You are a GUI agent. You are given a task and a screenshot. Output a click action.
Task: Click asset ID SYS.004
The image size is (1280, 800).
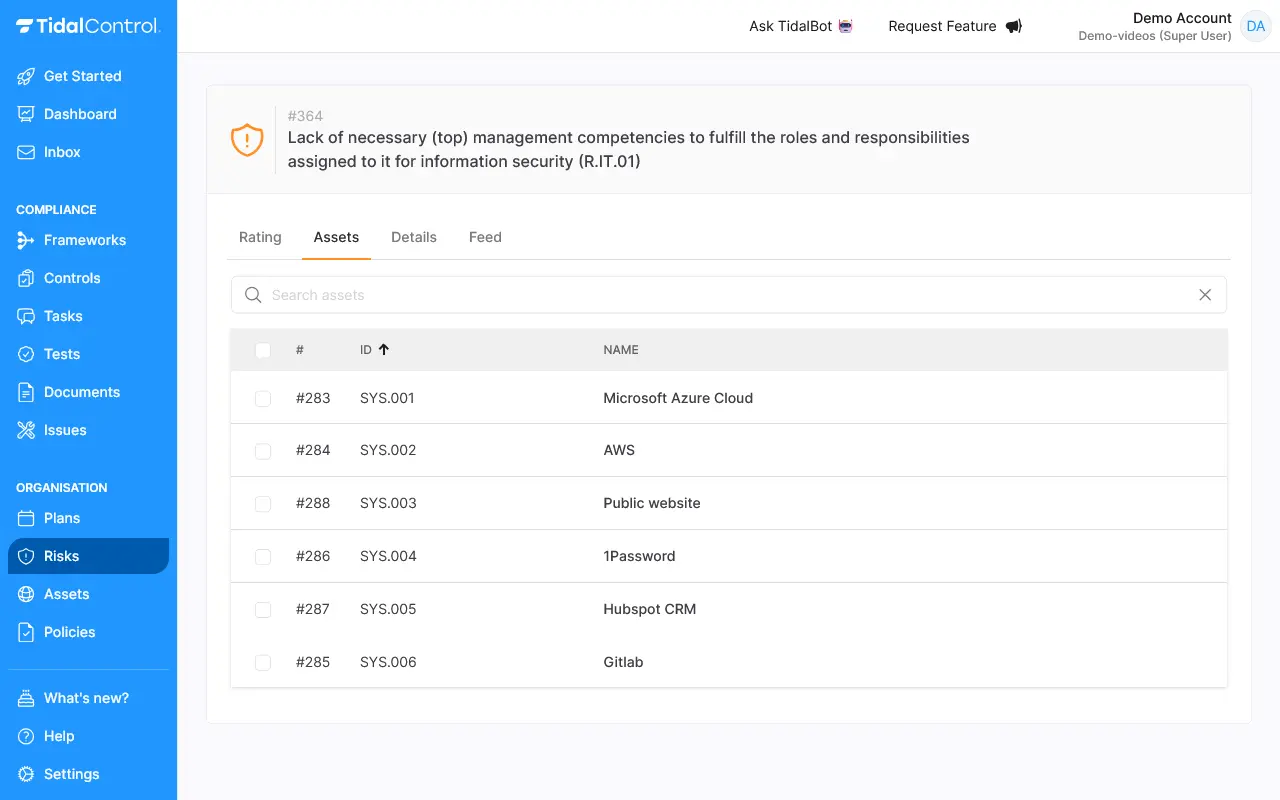click(388, 556)
